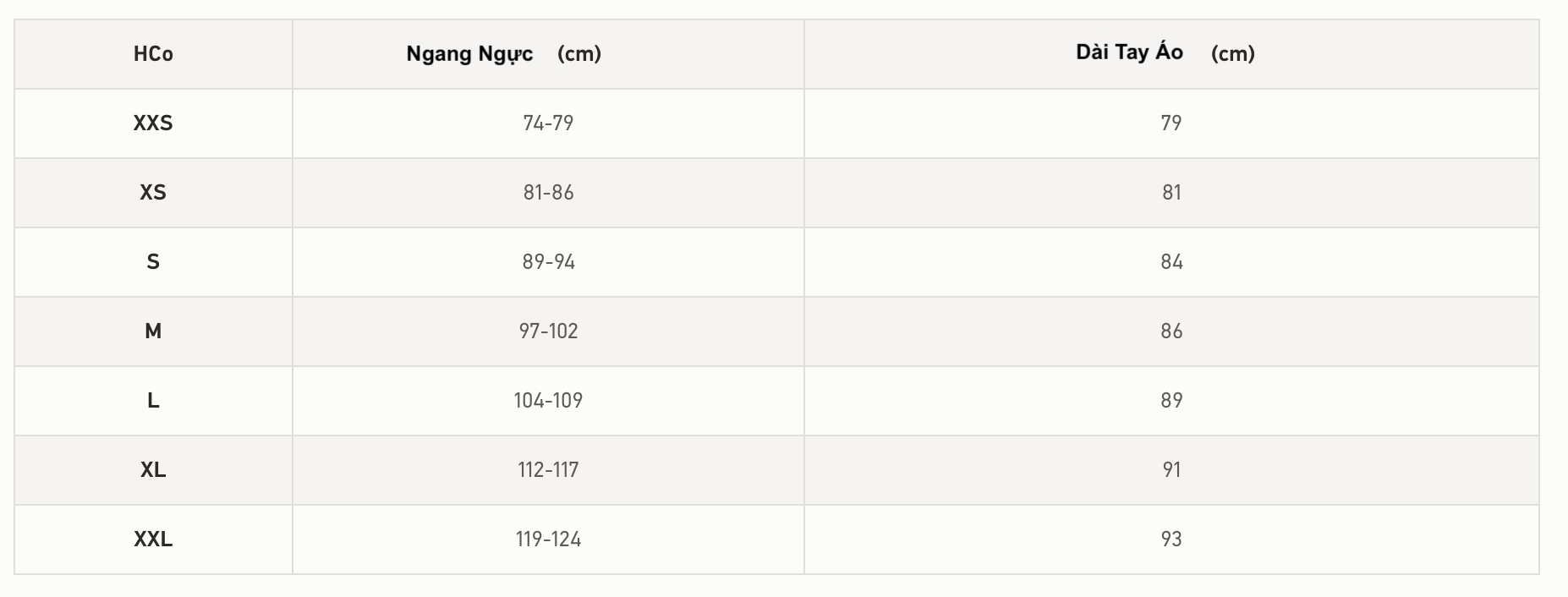Select the XL size row label
The image size is (1568, 597).
click(x=153, y=470)
